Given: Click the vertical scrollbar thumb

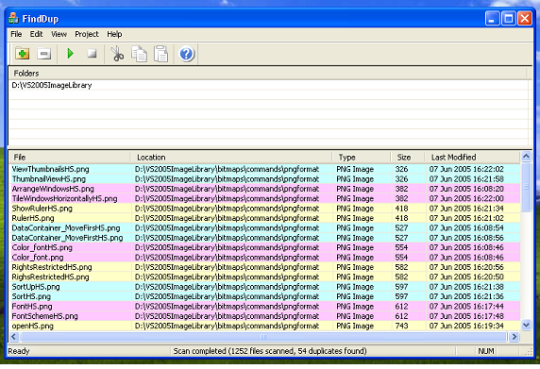Looking at the screenshot, I should [x=526, y=187].
